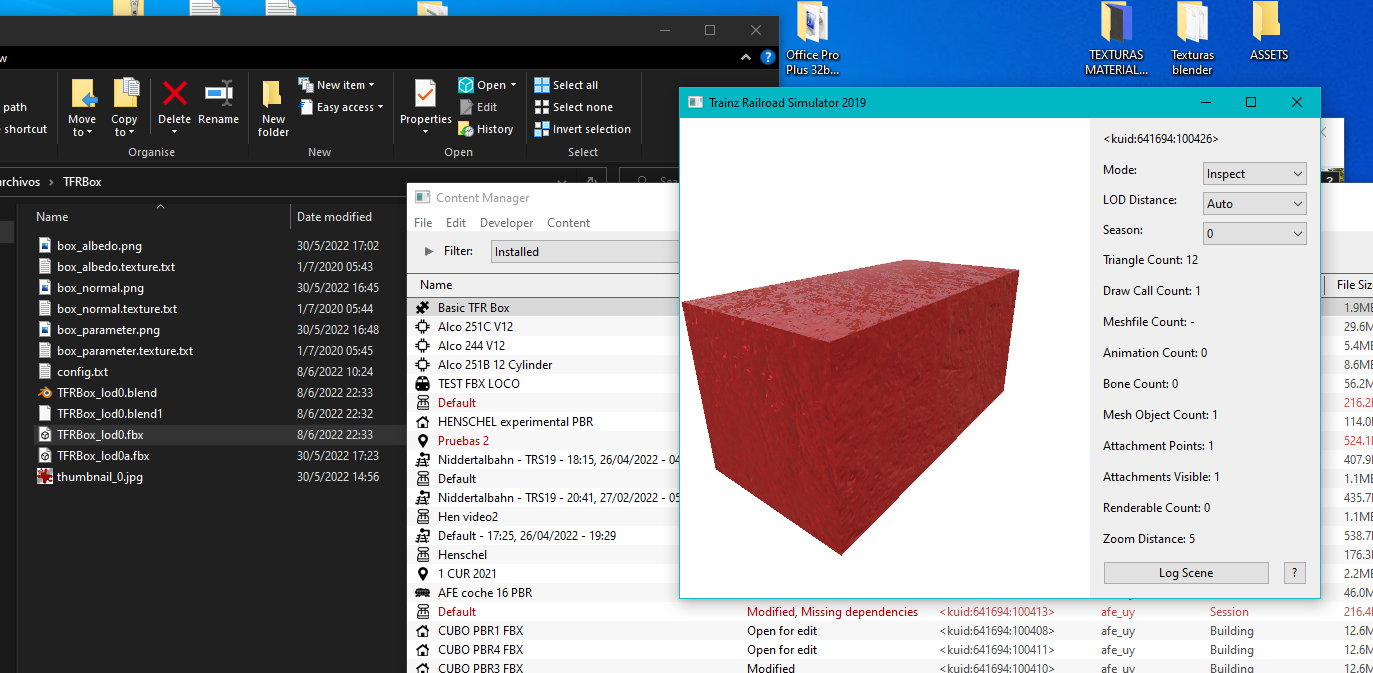This screenshot has width=1373, height=673.
Task: Select CUBO PBR1 FBX asset
Action: point(890,631)
